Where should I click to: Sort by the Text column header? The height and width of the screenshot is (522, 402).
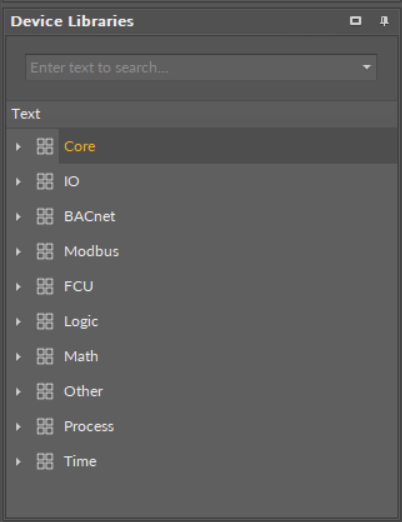pos(202,114)
